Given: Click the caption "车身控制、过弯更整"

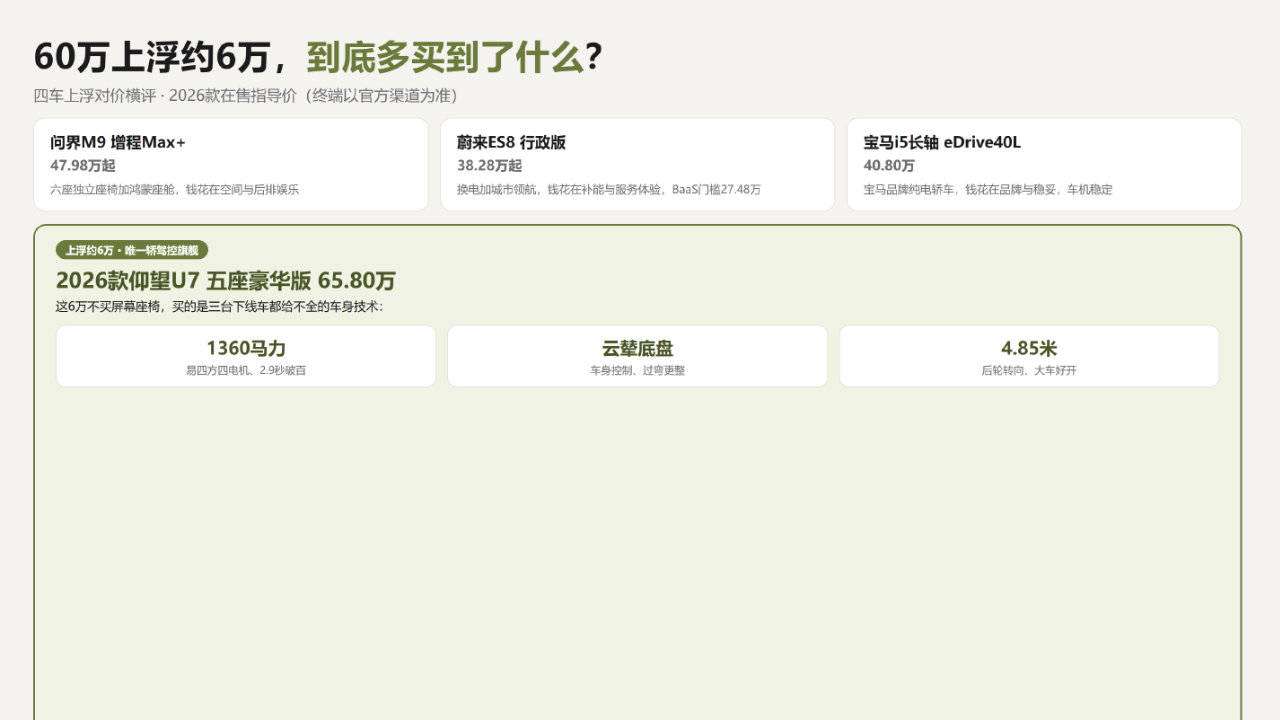Looking at the screenshot, I should 637,370.
